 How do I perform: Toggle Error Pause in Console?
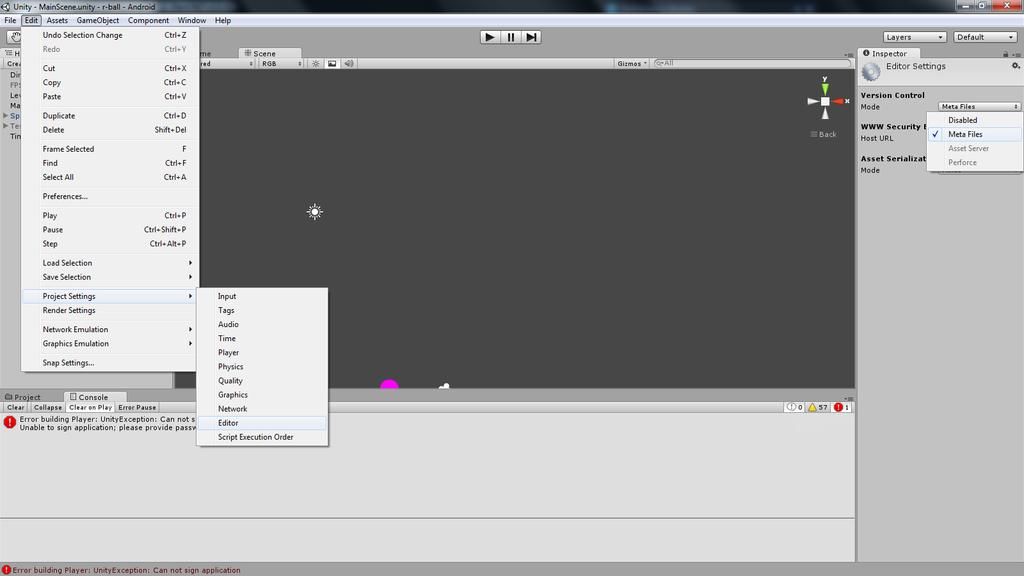click(137, 408)
